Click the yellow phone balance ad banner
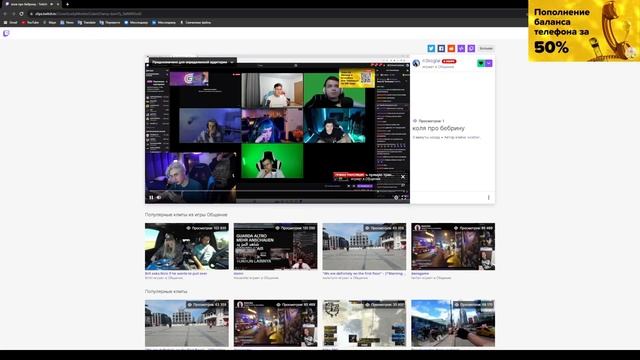640x360 pixels. (584, 31)
